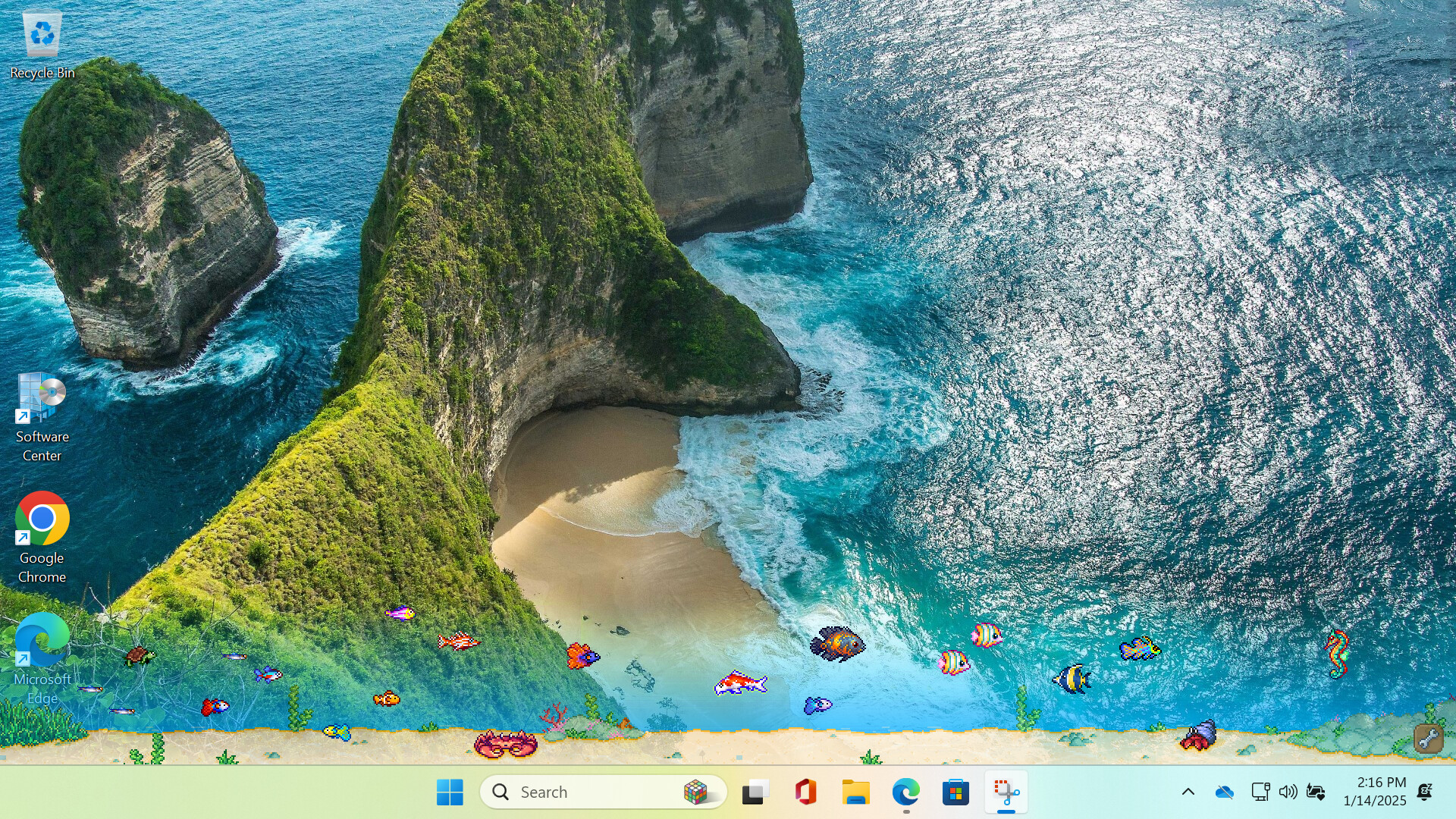Open the volume control from the tray
Viewport: 1456px width, 819px height.
(x=1288, y=792)
